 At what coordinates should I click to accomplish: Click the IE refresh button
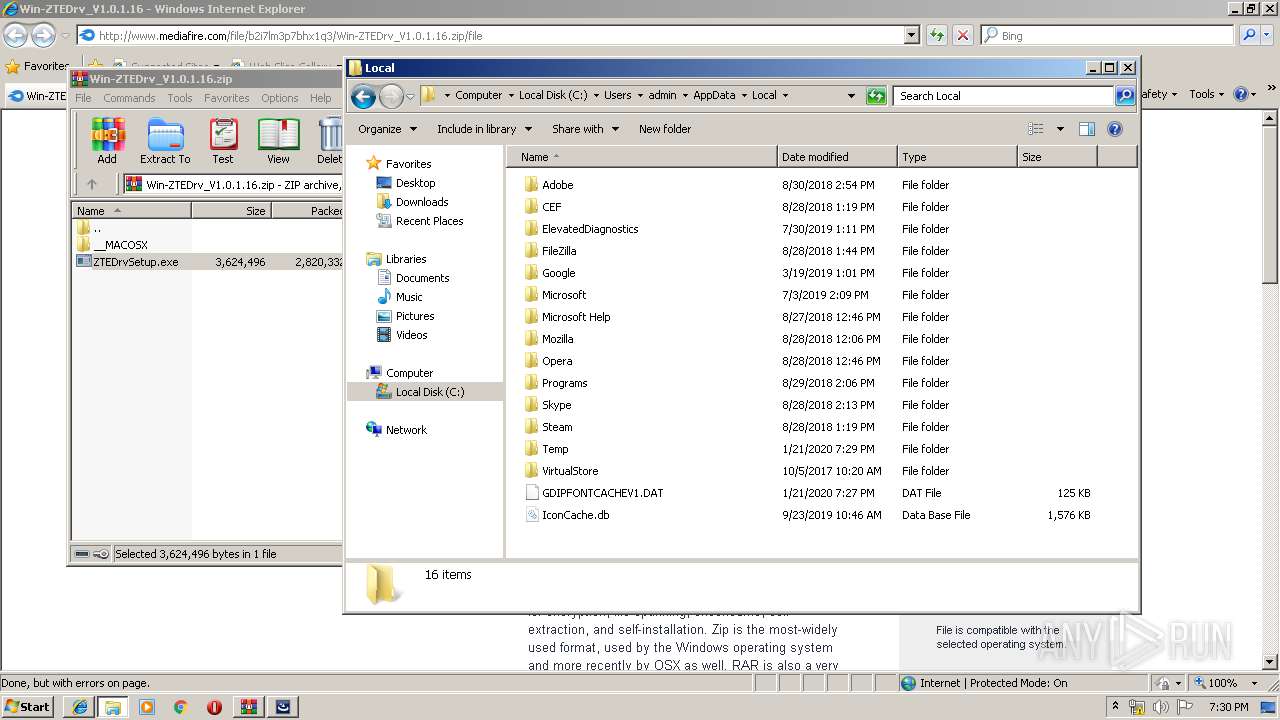pos(936,35)
